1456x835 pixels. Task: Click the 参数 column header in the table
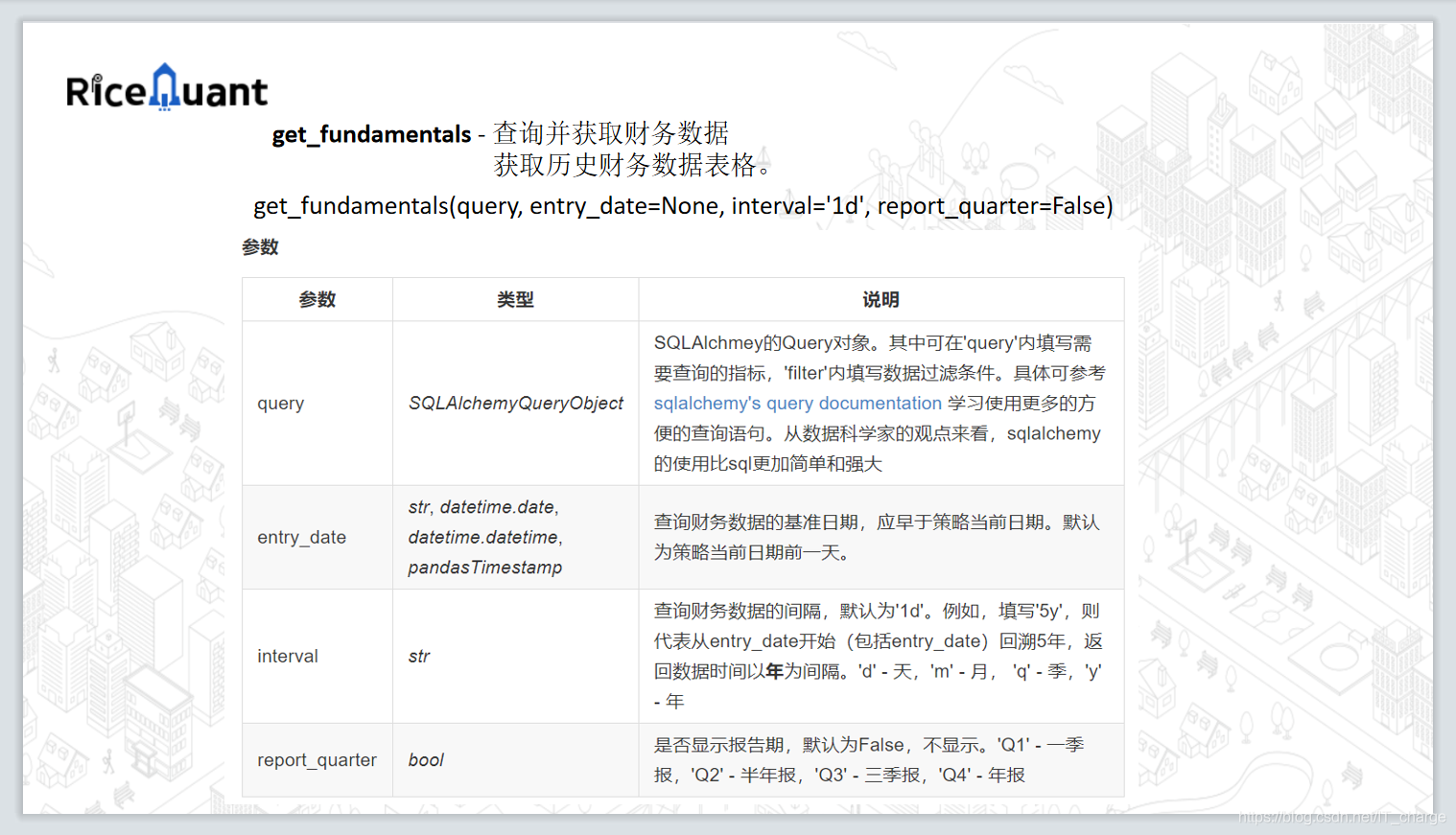(x=317, y=300)
